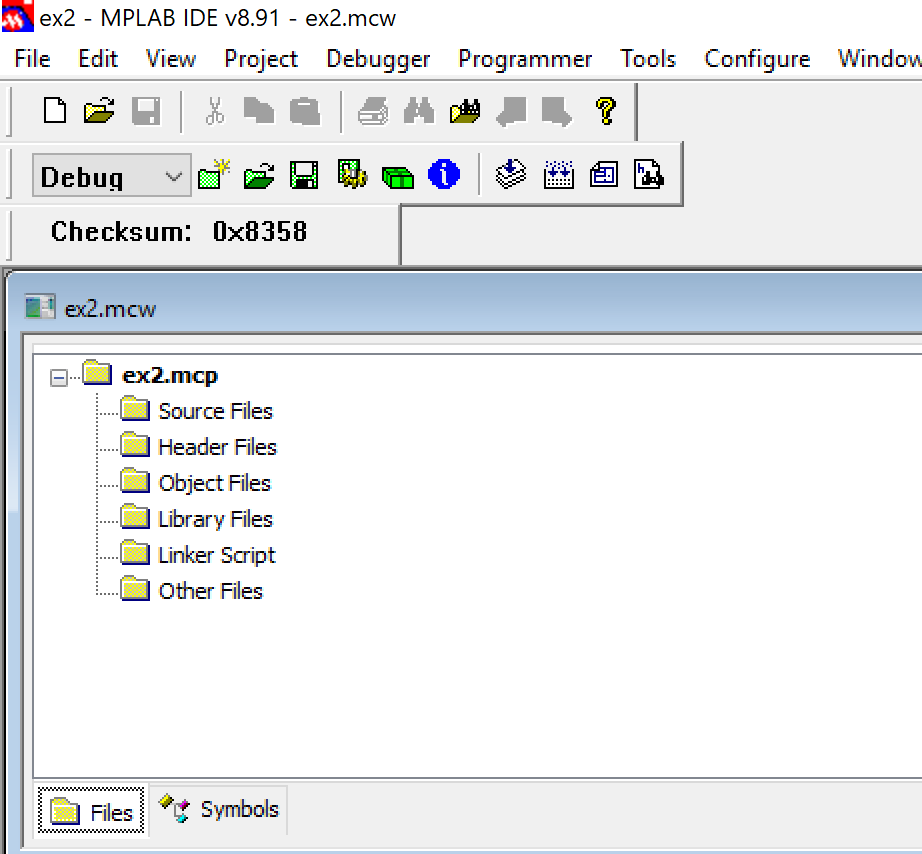The height and width of the screenshot is (854, 922).
Task: Click the blue Info circle icon
Action: click(444, 174)
